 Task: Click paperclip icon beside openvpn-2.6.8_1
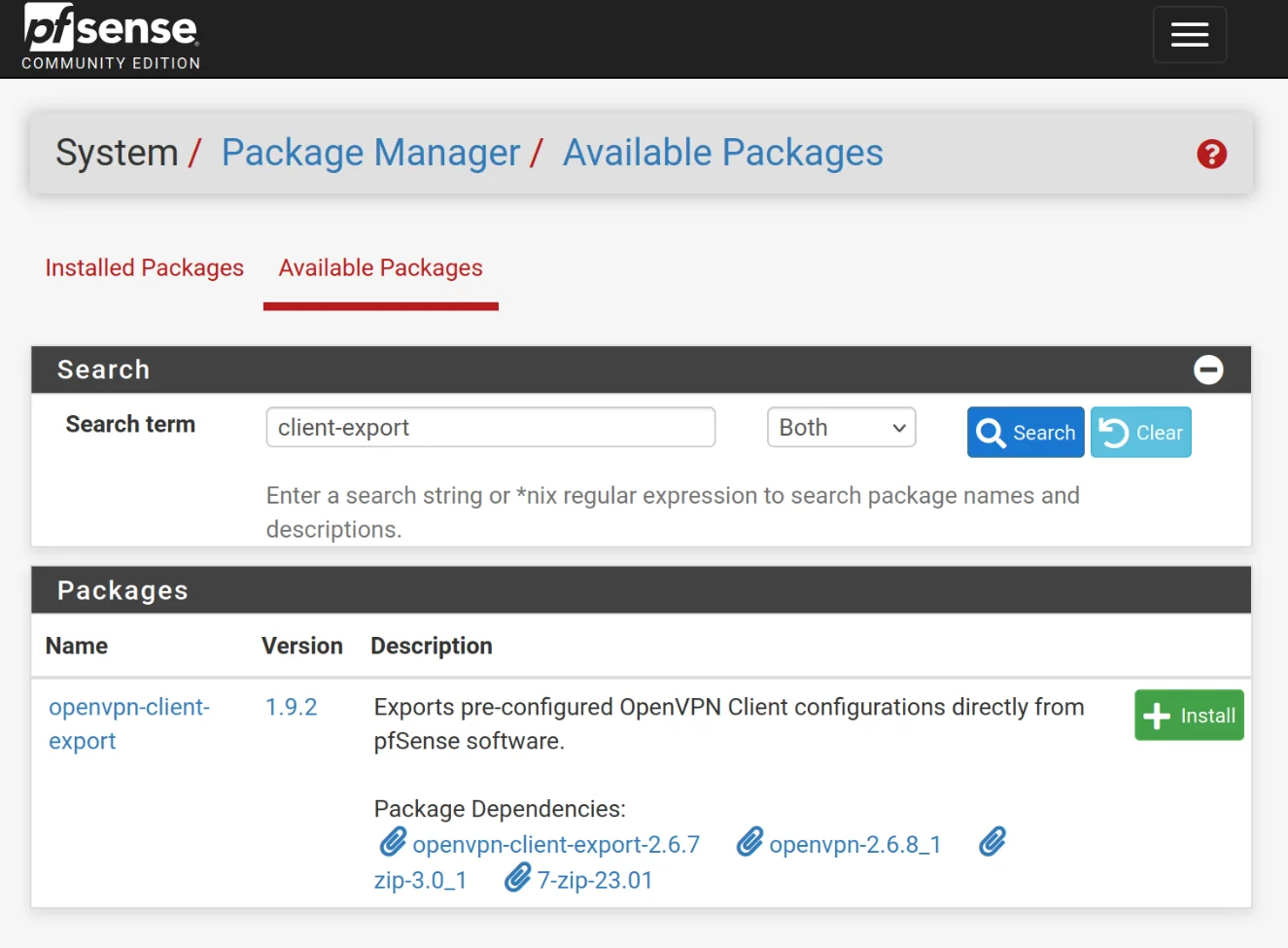pyautogui.click(x=749, y=841)
